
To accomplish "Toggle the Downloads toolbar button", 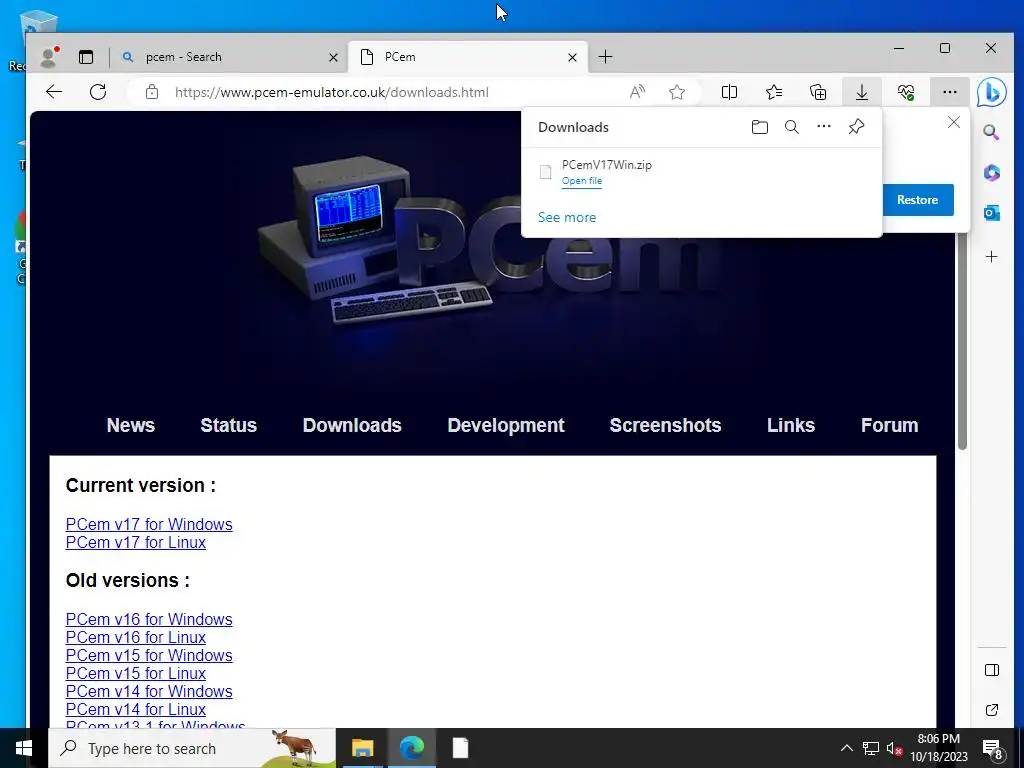I will pyautogui.click(x=862, y=92).
